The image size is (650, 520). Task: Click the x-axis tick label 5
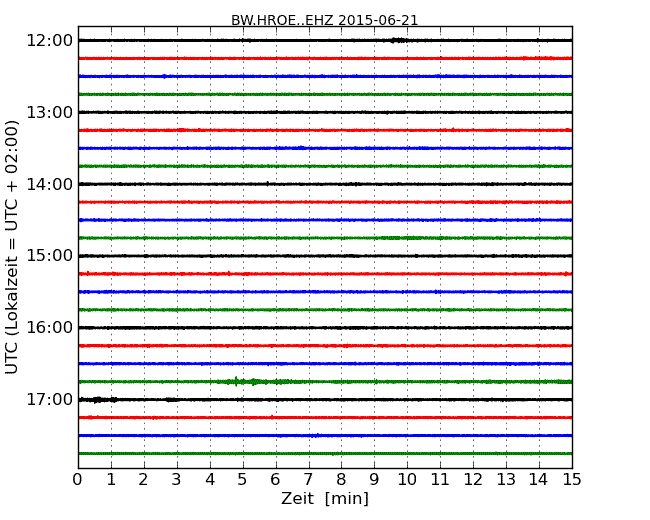click(243, 480)
